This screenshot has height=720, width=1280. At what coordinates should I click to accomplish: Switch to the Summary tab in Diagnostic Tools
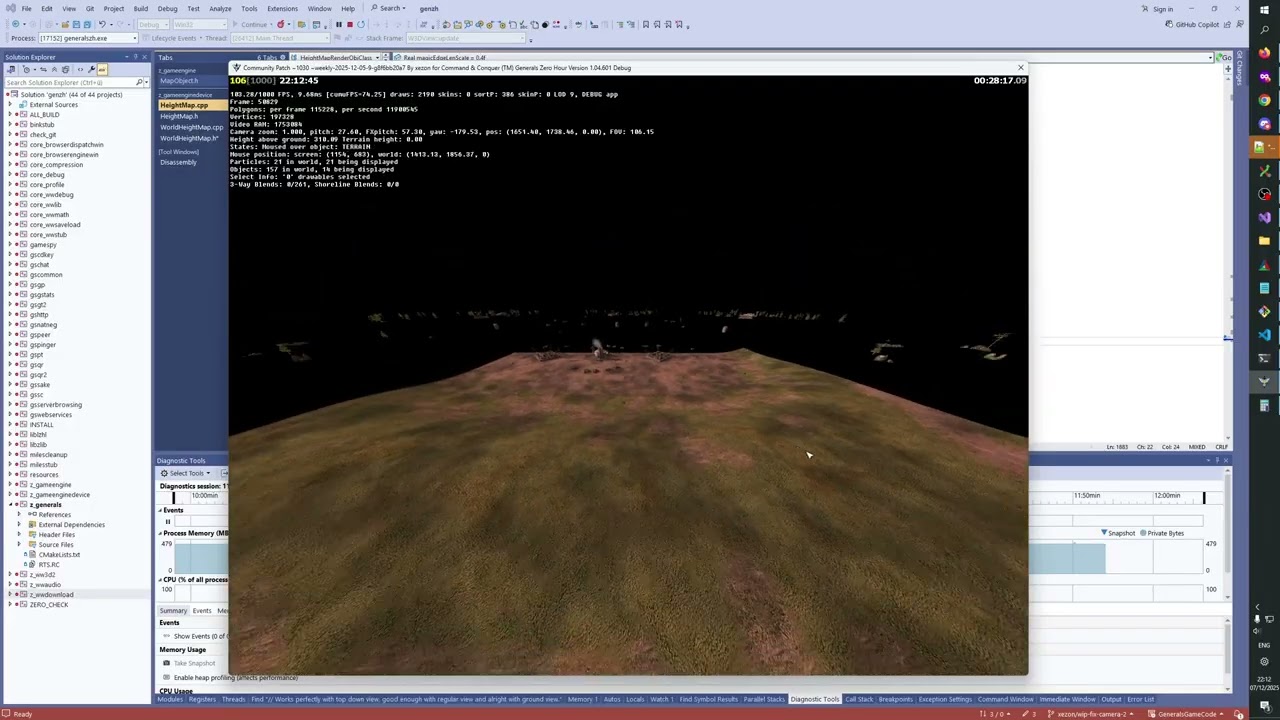(x=173, y=611)
